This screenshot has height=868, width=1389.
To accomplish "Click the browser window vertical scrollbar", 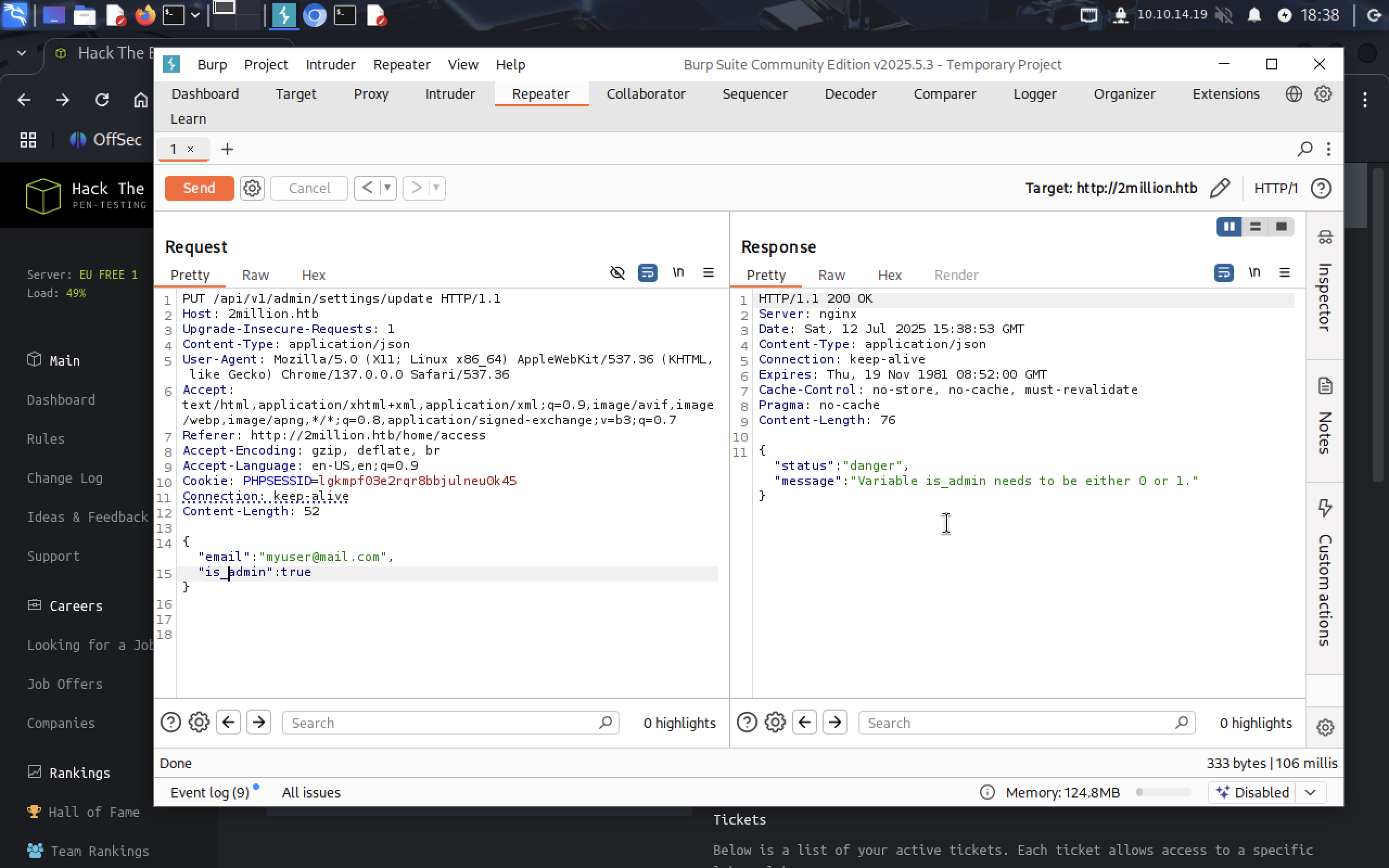I will click(1379, 324).
